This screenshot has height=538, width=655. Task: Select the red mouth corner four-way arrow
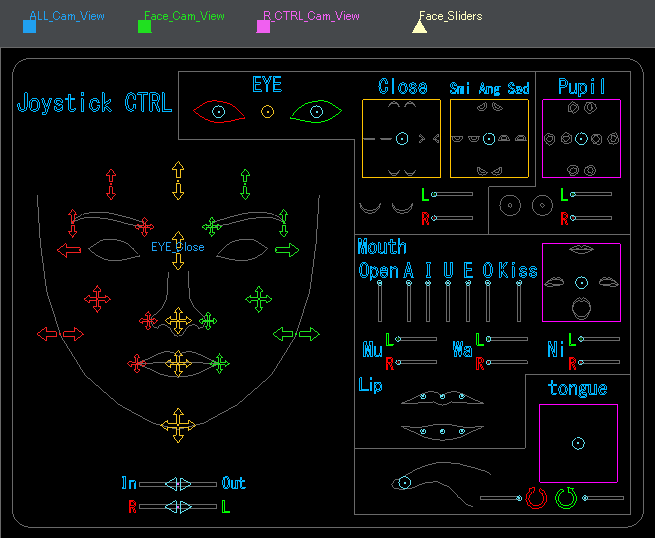pyautogui.click(x=137, y=363)
